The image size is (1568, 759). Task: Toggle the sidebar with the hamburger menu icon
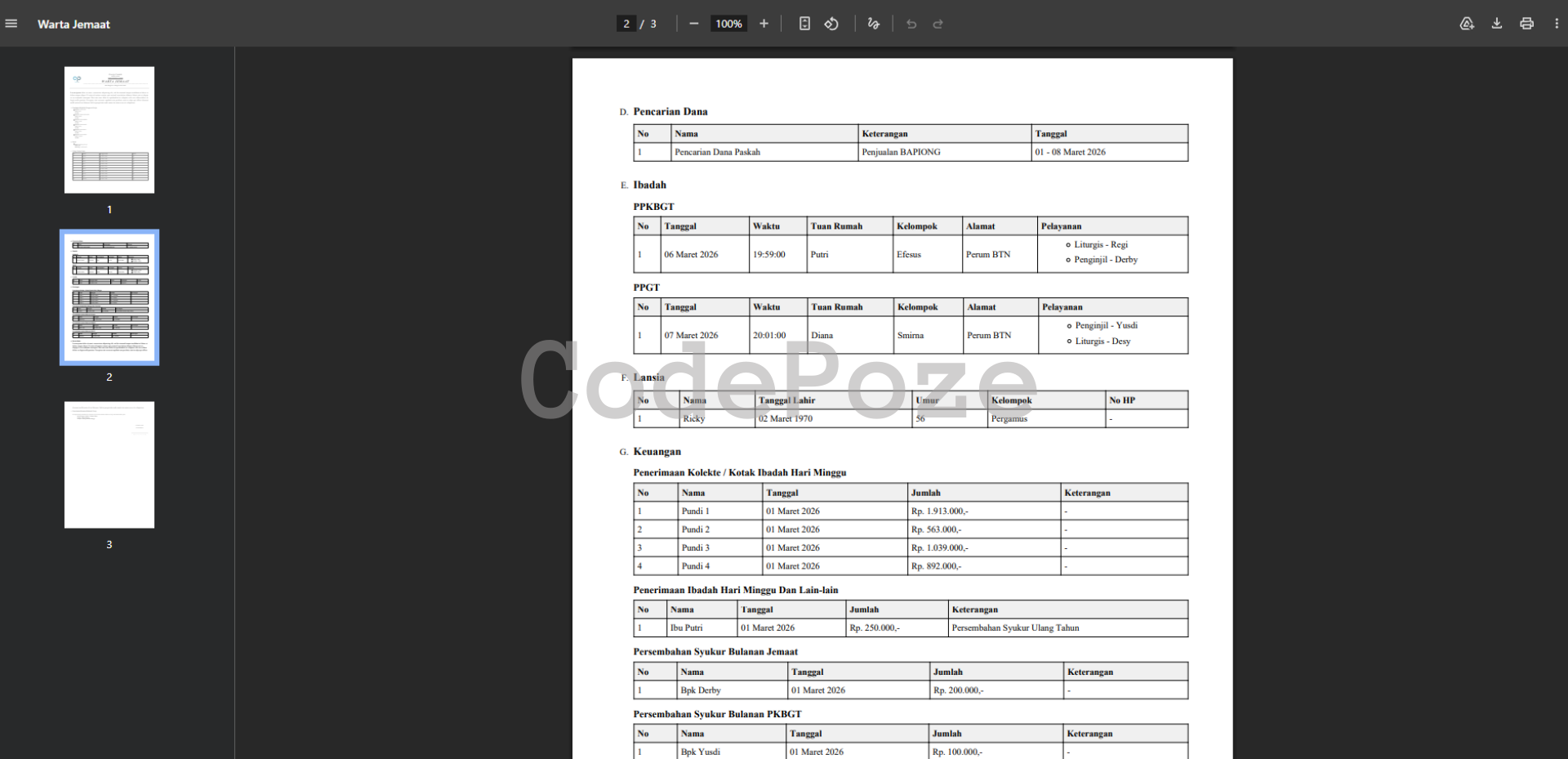[11, 24]
